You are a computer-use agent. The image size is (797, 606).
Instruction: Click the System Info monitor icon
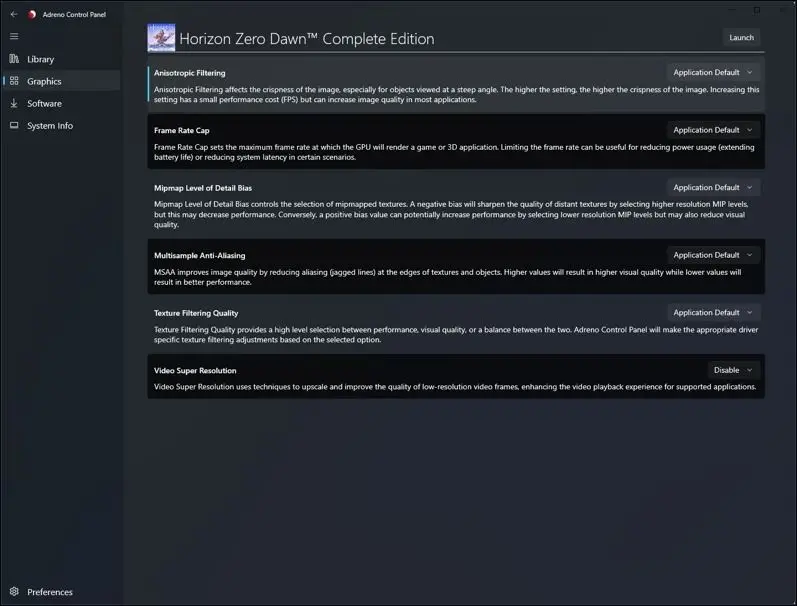click(x=14, y=125)
